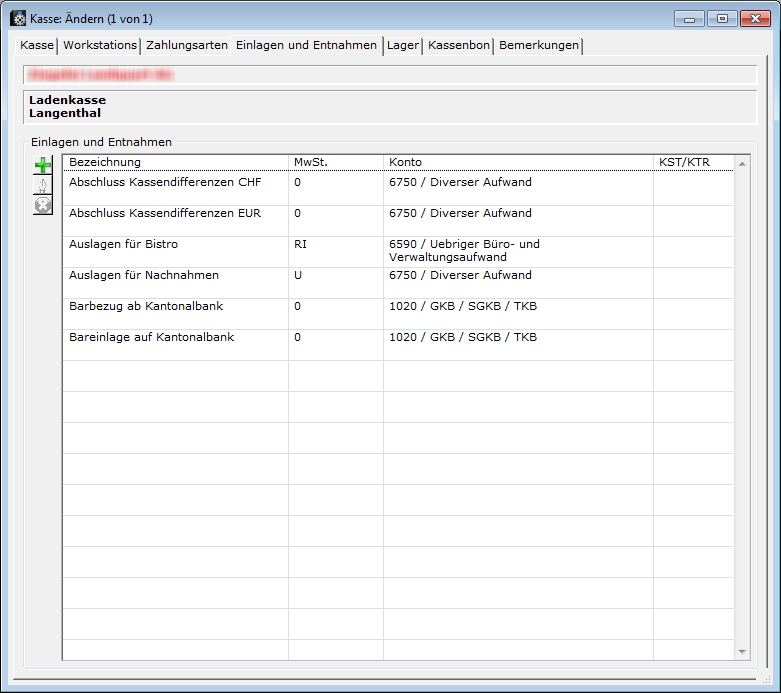Image resolution: width=781 pixels, height=693 pixels.
Task: Click the Bareinlage auf Kantonalbank entry
Action: pos(152,338)
